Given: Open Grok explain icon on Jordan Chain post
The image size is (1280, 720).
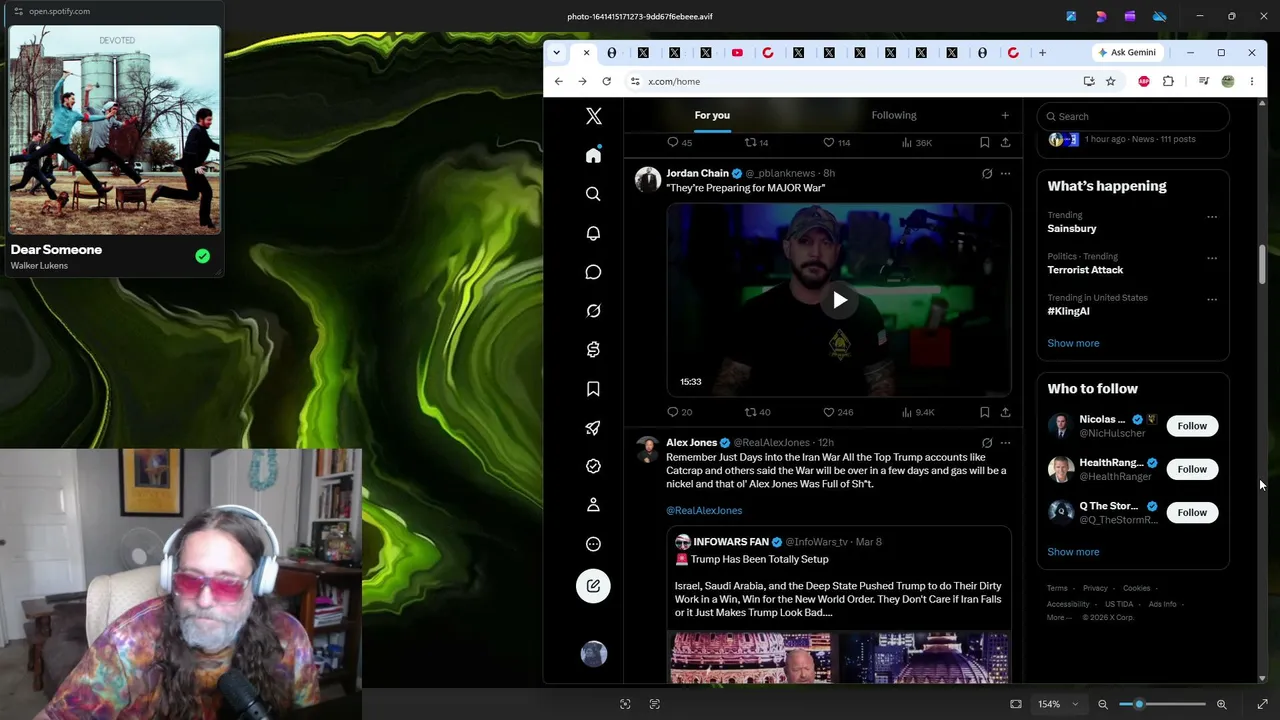Looking at the screenshot, I should click(x=986, y=174).
